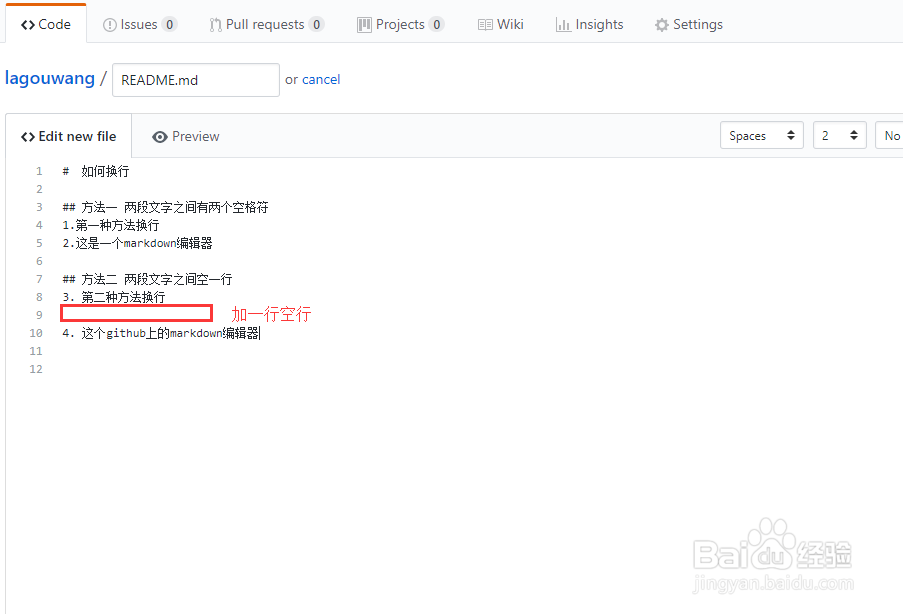
Task: Click the Edit new file brackets icon
Action: point(28,137)
